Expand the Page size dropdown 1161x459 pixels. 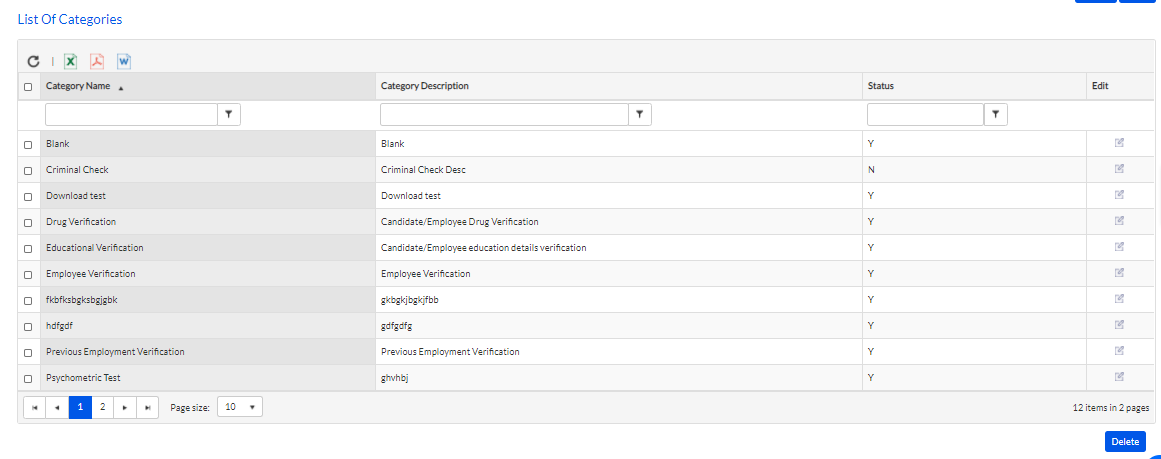click(x=240, y=407)
